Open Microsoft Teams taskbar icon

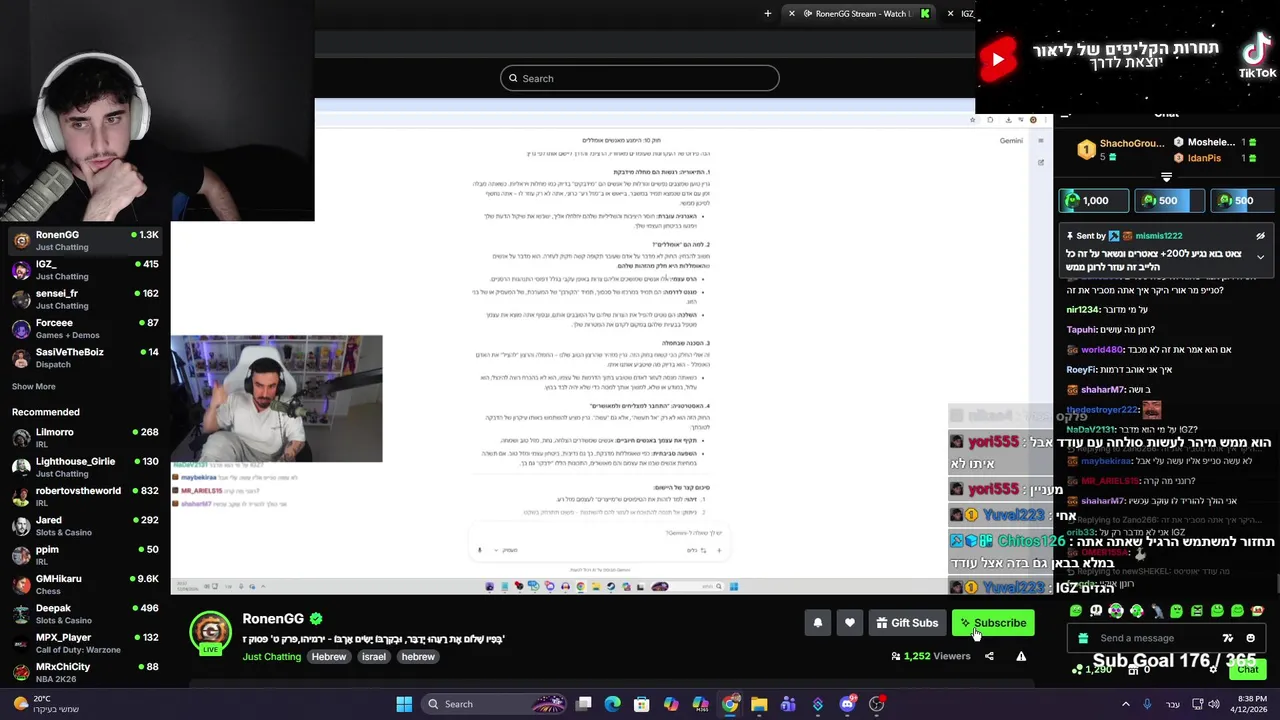click(x=788, y=704)
